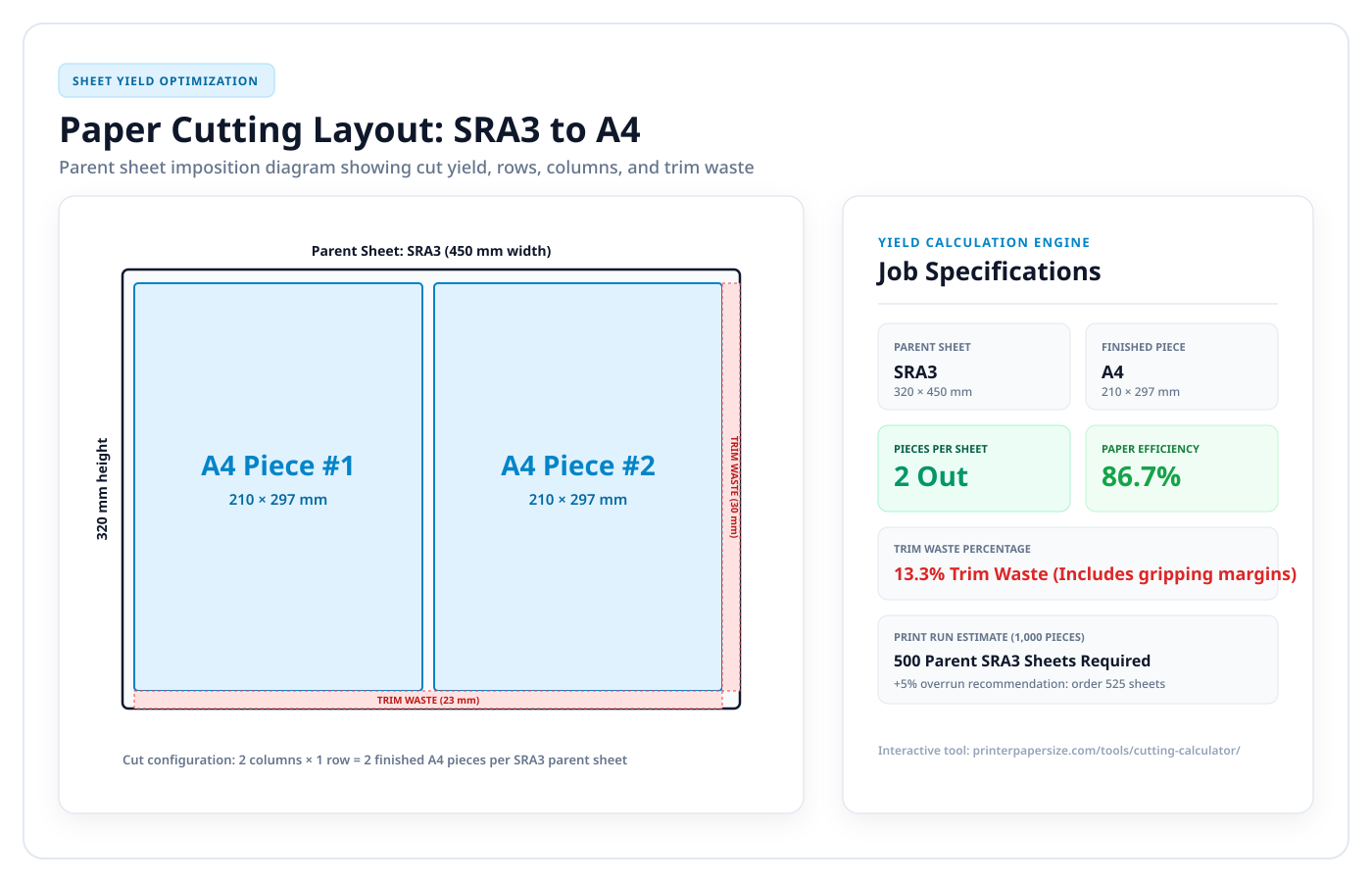Click the "TRIM WASTE (23 mm)" bottom strip
1372x882 pixels.
tap(428, 700)
